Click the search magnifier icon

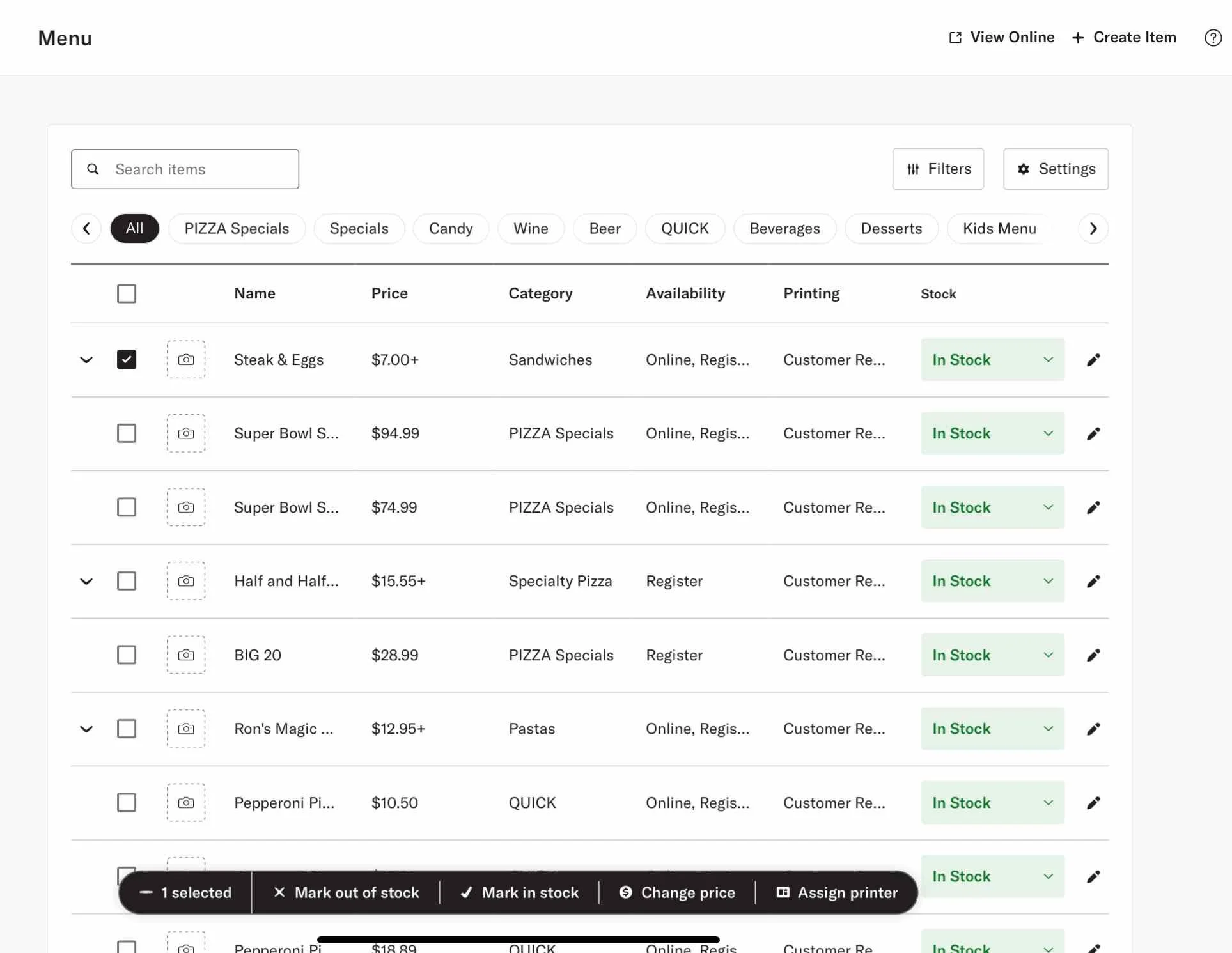93,169
